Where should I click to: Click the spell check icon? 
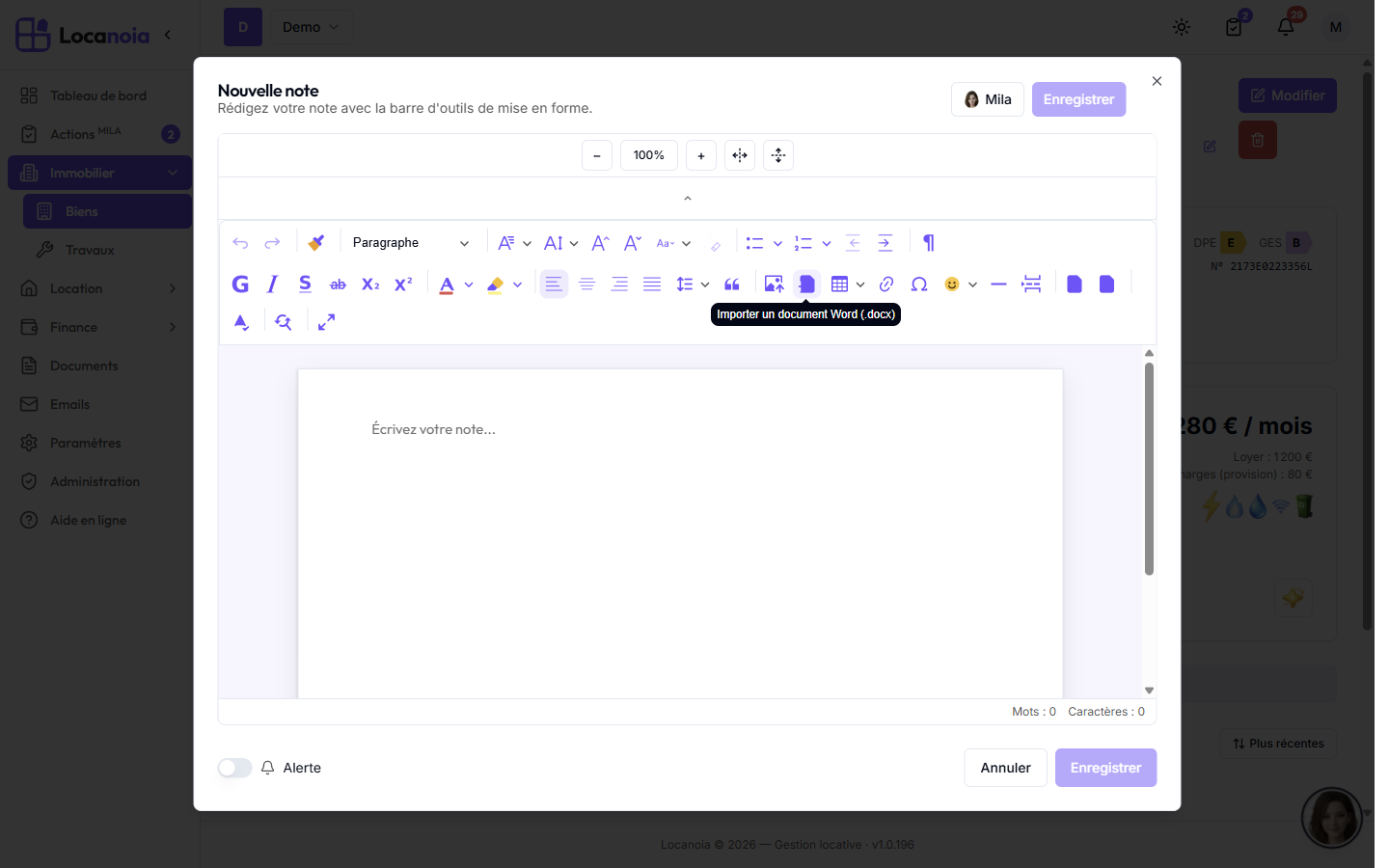(241, 322)
